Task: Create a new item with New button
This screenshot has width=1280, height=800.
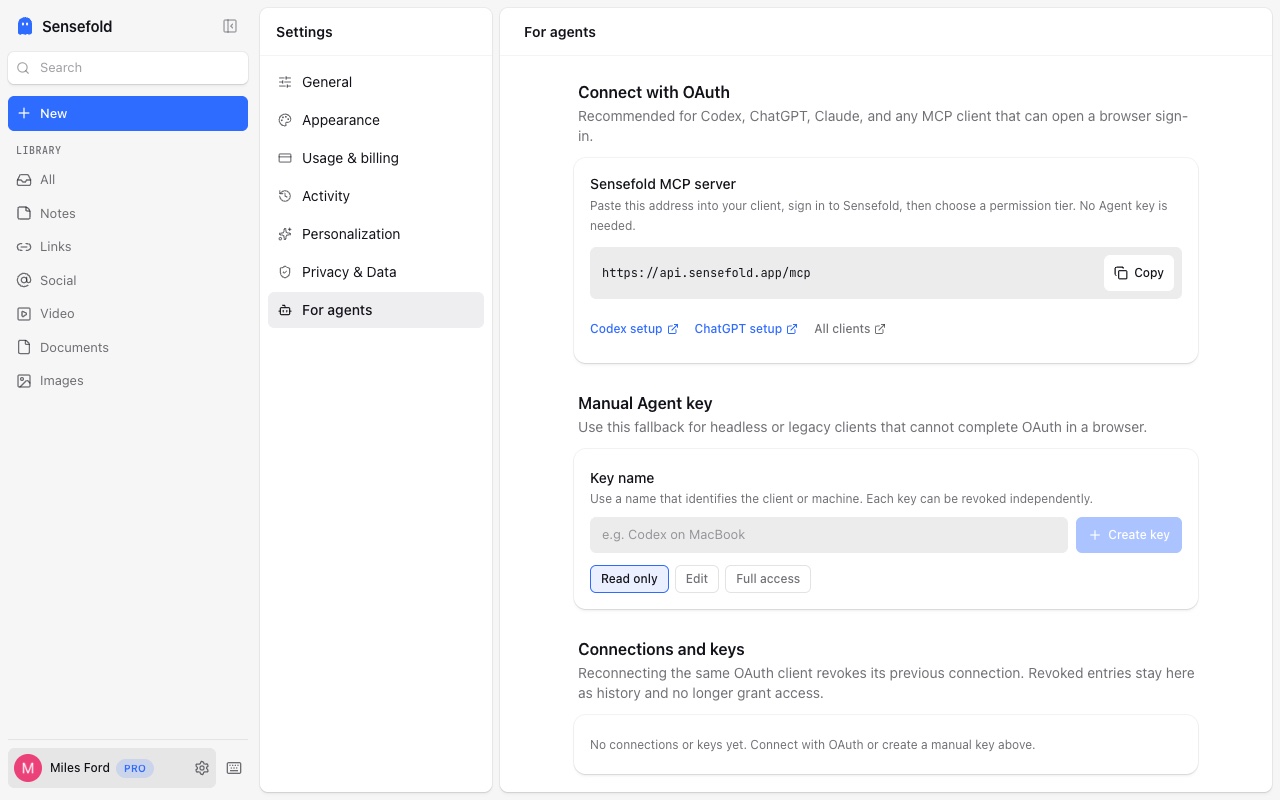Action: point(128,114)
